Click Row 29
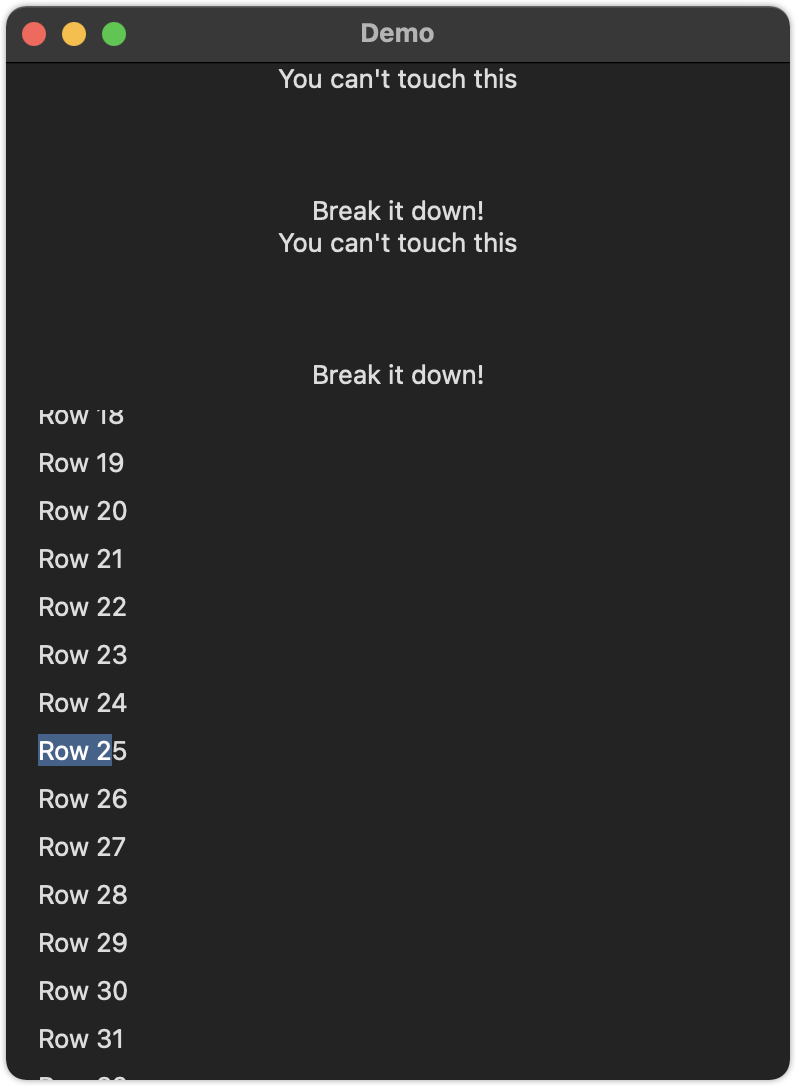 tap(83, 943)
